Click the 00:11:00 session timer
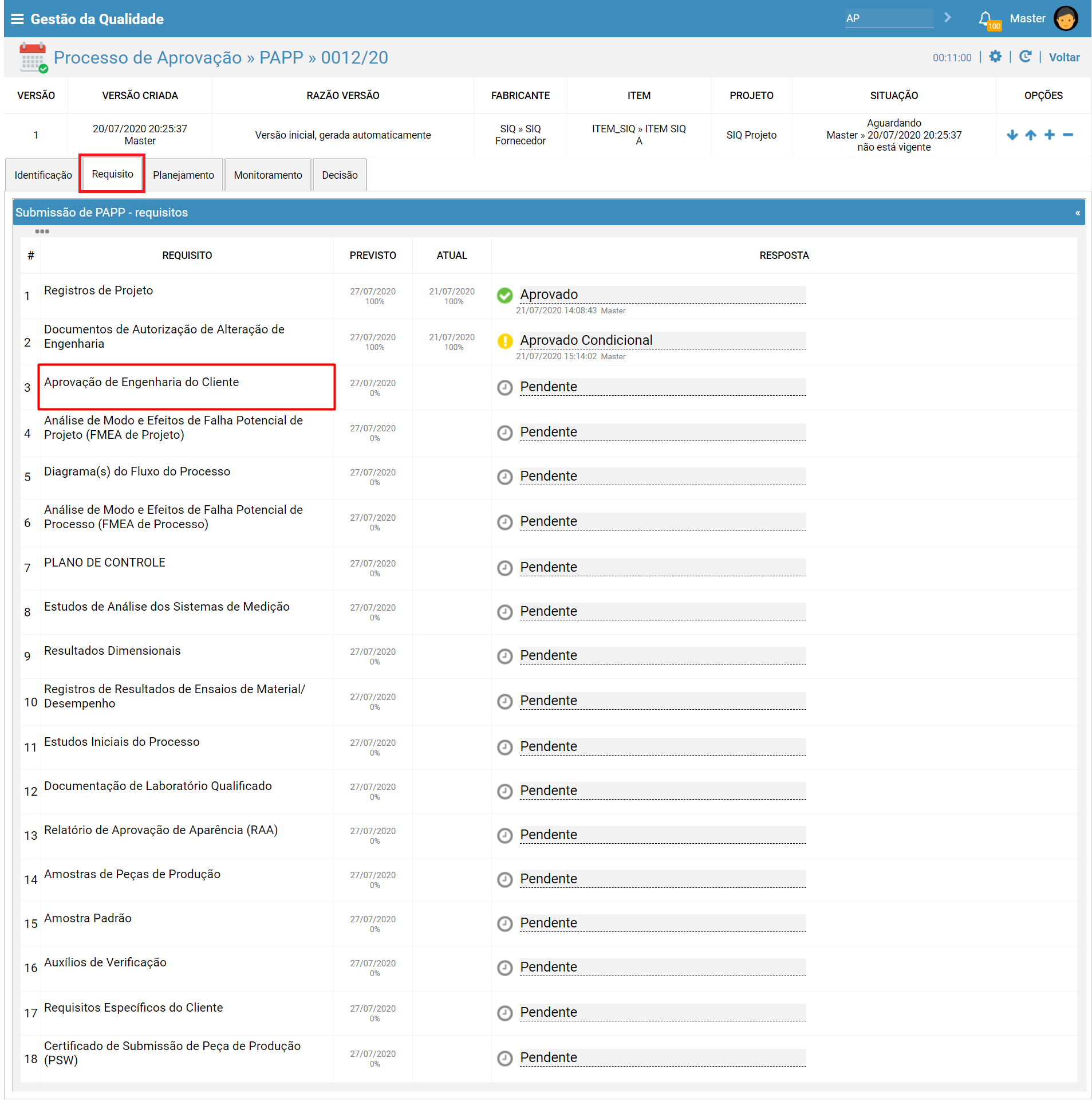 pyautogui.click(x=952, y=57)
